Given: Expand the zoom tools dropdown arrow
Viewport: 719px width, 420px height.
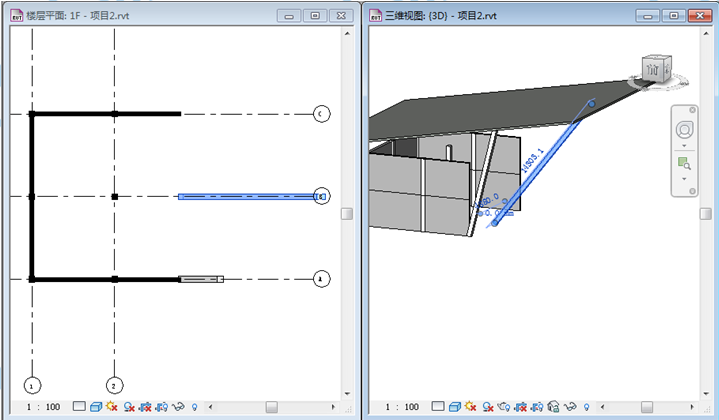Looking at the screenshot, I should (x=684, y=179).
